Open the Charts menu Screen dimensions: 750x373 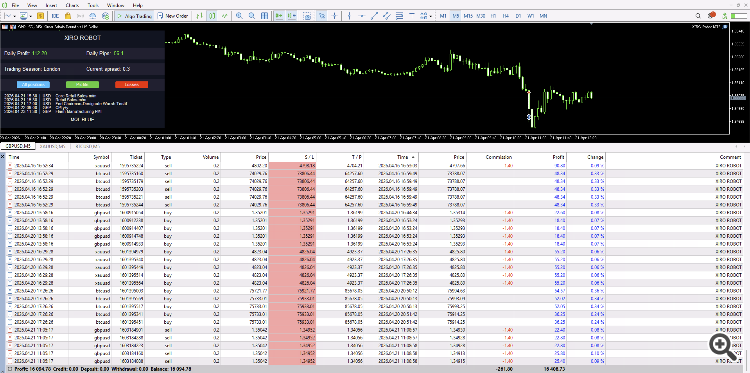[x=73, y=5]
